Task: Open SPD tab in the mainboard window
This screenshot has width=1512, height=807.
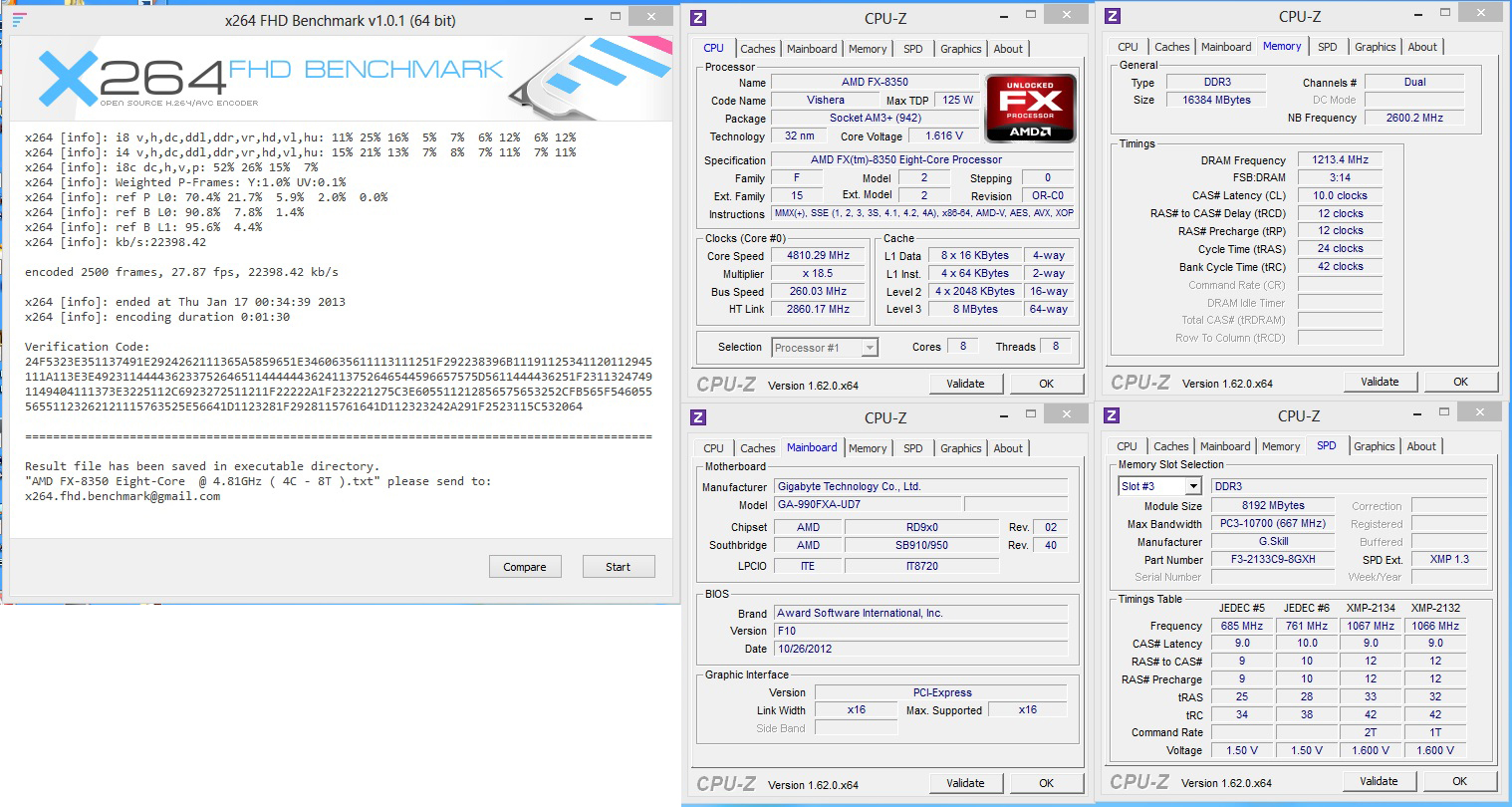Action: (x=913, y=448)
